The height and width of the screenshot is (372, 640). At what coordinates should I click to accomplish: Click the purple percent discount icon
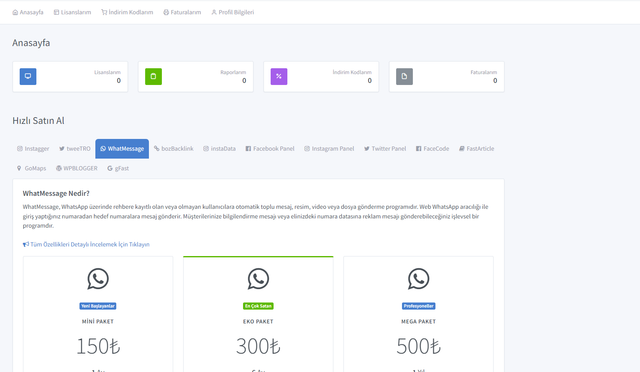[x=279, y=76]
